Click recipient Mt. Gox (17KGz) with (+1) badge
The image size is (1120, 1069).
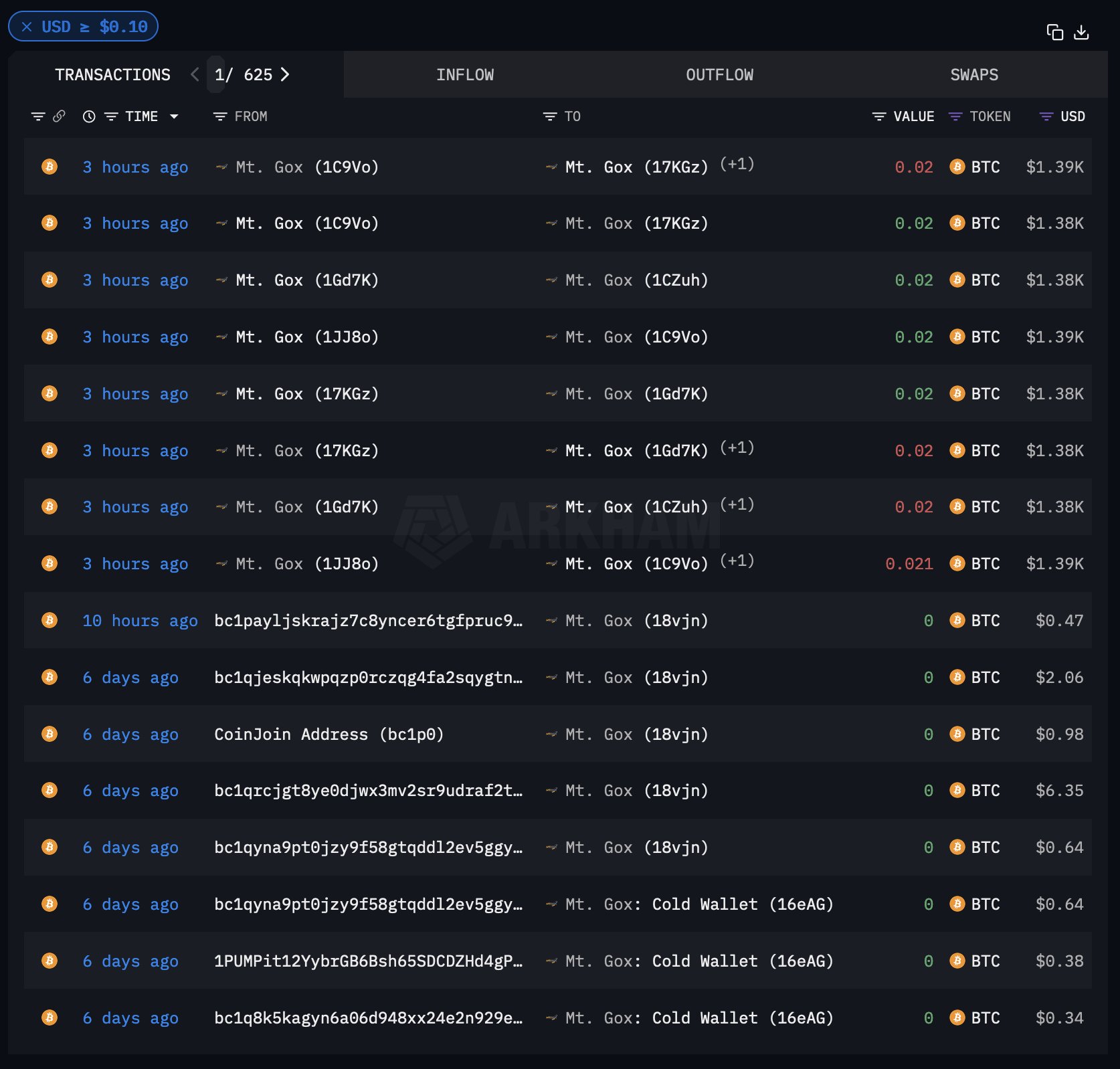point(636,167)
